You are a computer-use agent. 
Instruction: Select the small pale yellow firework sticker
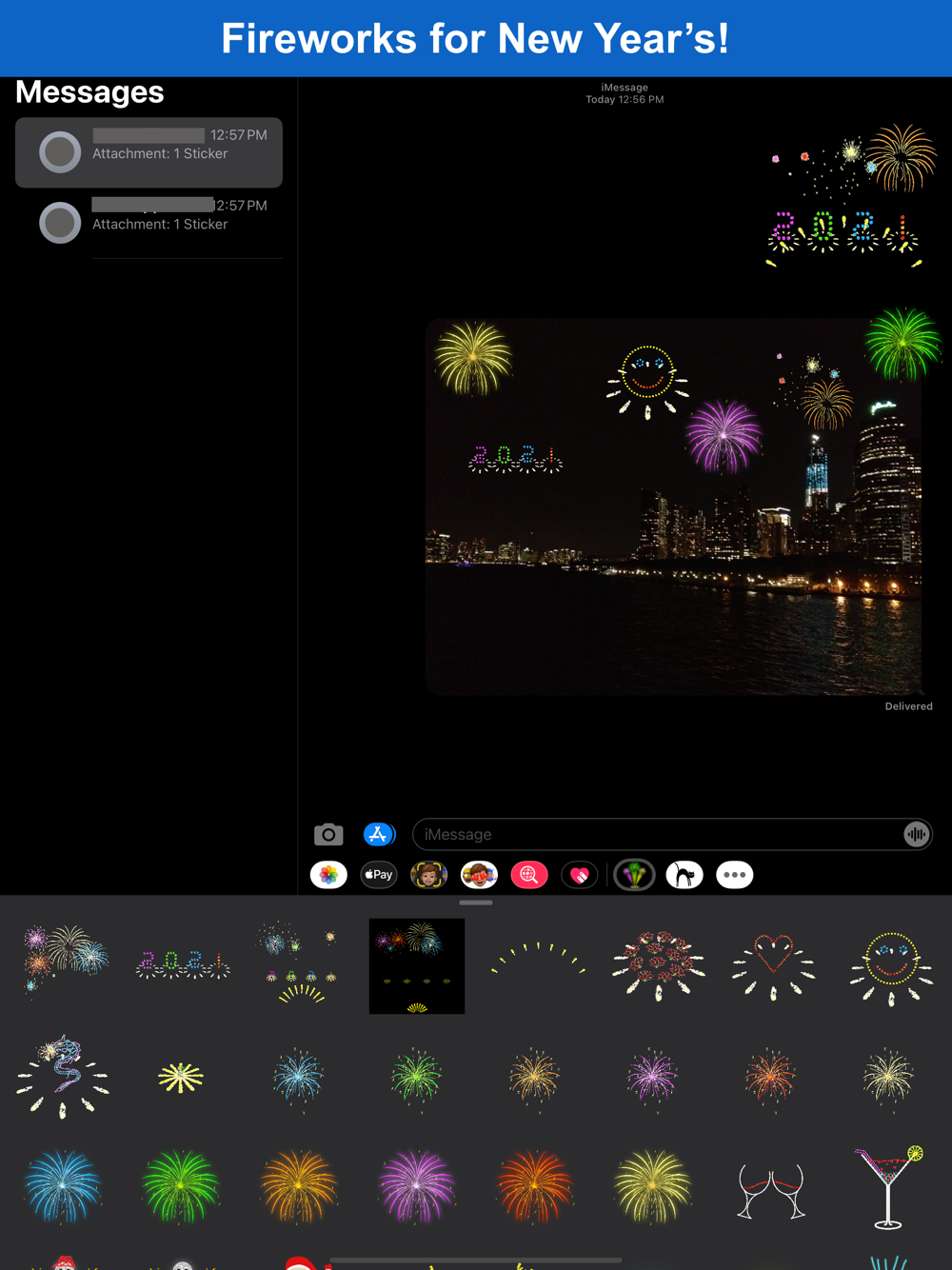[x=888, y=1079]
